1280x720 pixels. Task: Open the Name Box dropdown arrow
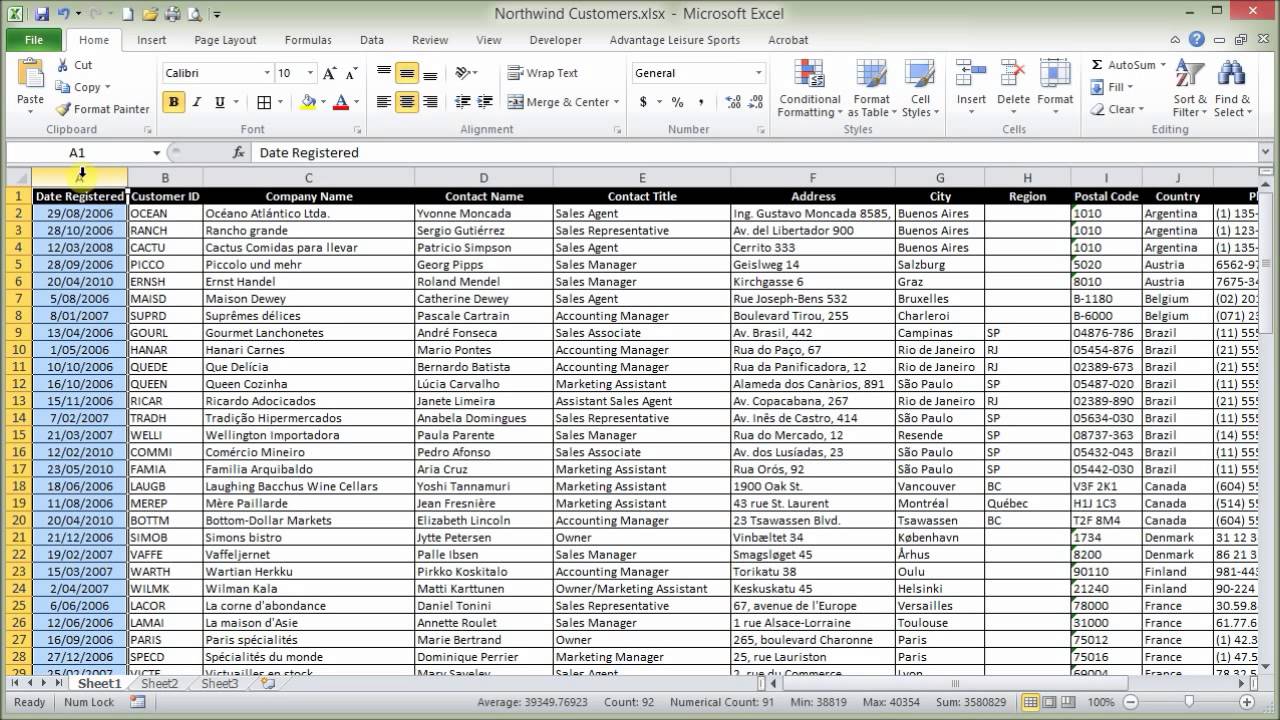(x=156, y=152)
